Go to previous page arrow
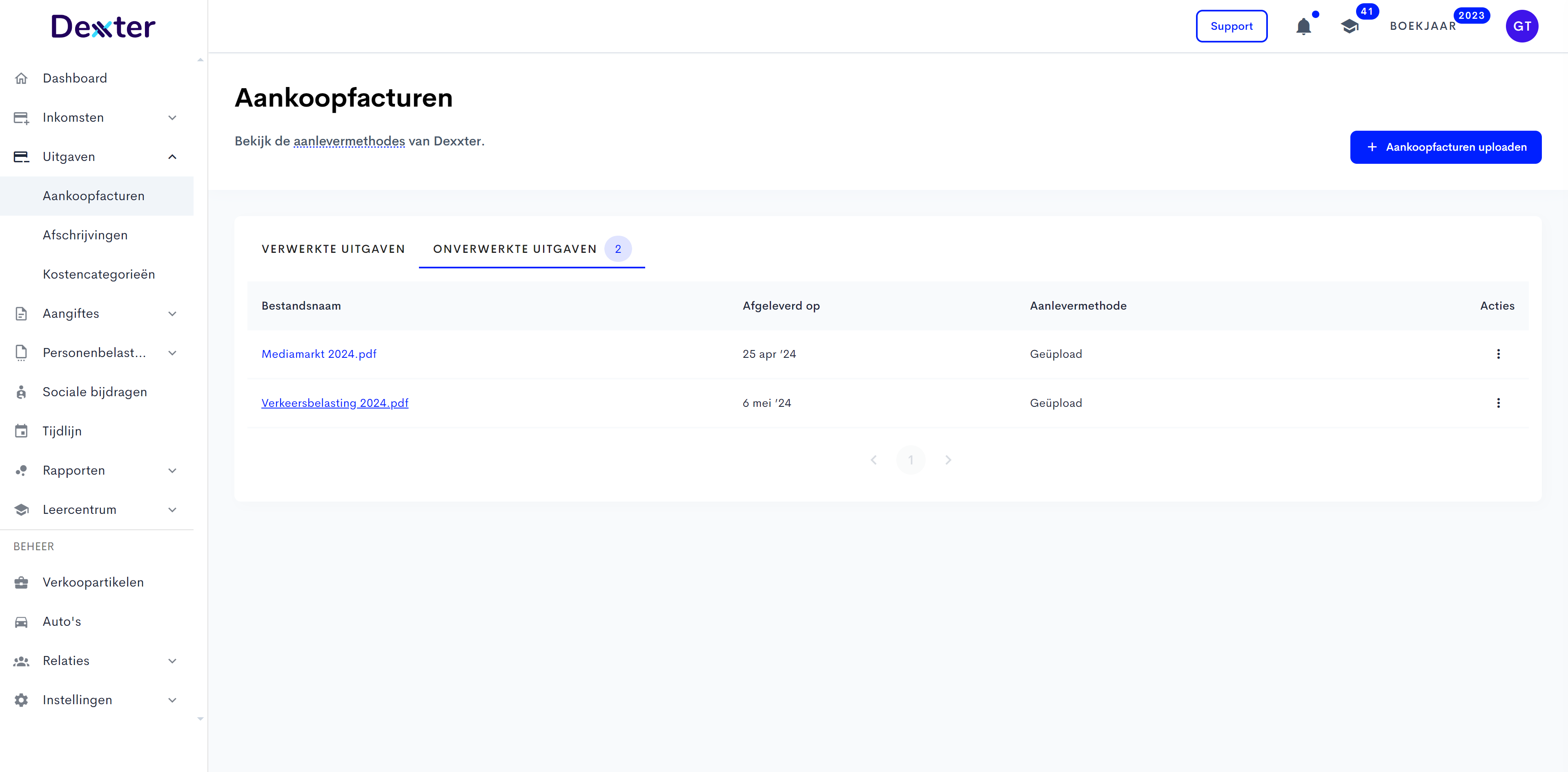This screenshot has width=1568, height=772. 873,460
